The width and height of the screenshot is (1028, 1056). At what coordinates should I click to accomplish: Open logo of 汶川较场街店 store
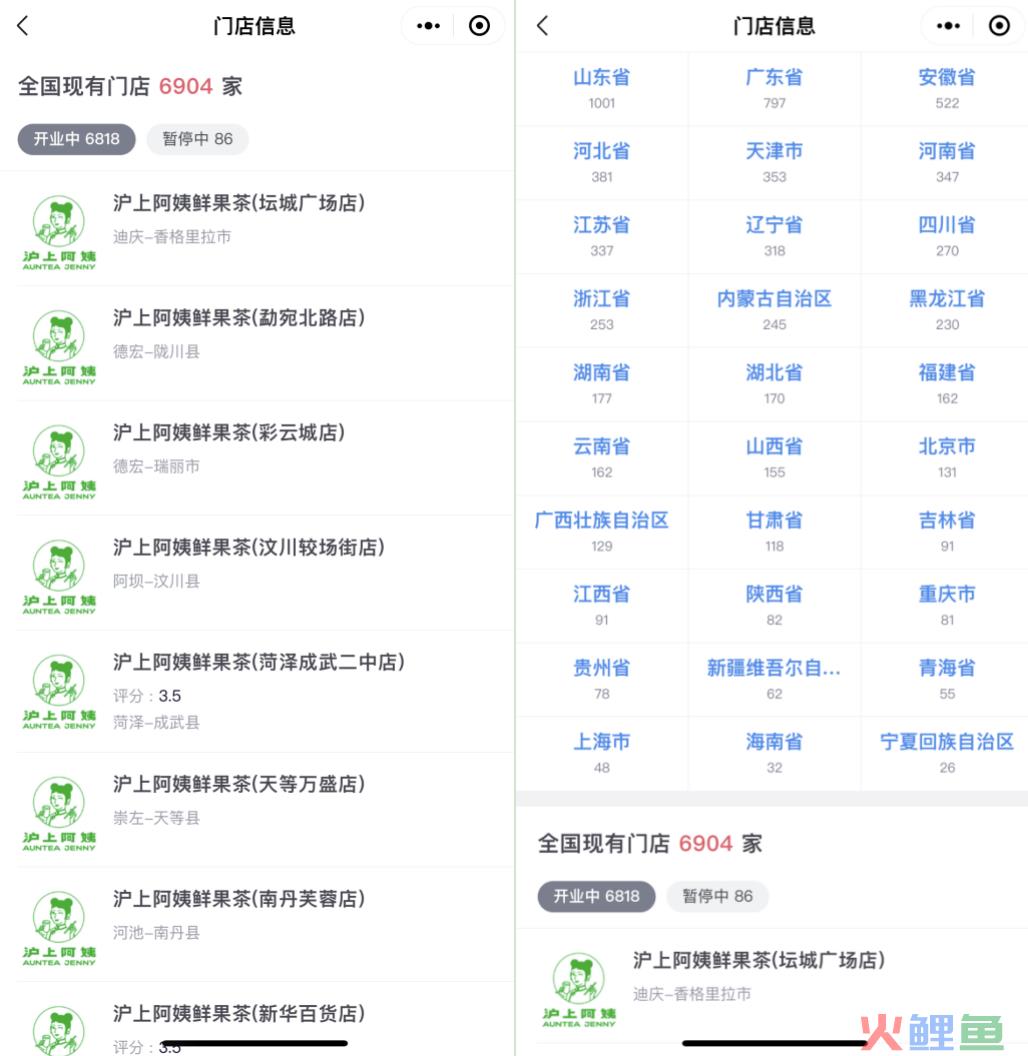[x=59, y=576]
